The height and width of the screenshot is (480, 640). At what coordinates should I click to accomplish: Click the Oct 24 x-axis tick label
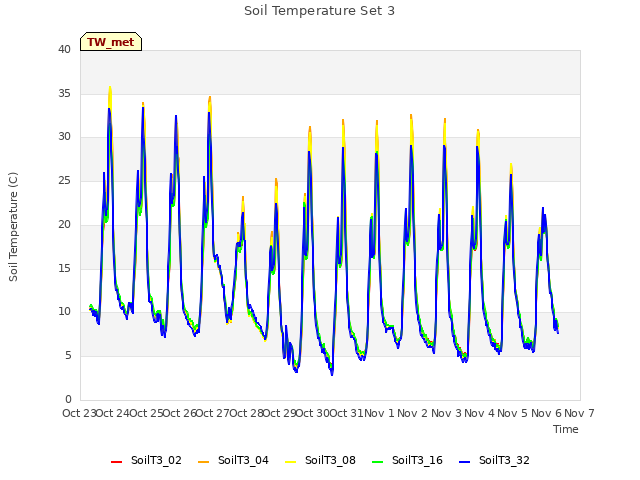113,413
